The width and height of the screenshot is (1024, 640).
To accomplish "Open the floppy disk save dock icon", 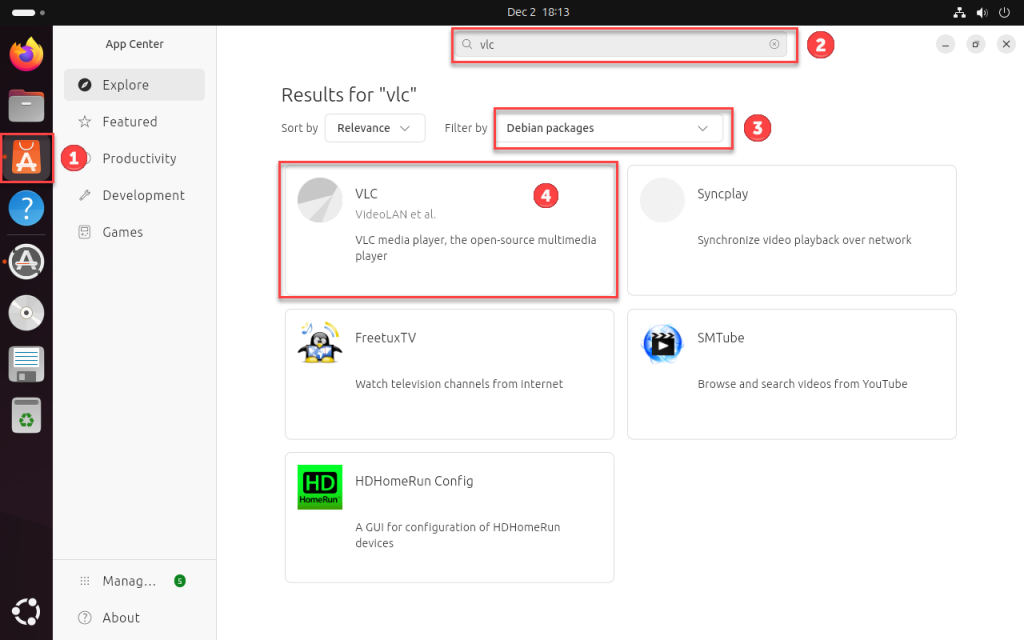I will point(26,364).
